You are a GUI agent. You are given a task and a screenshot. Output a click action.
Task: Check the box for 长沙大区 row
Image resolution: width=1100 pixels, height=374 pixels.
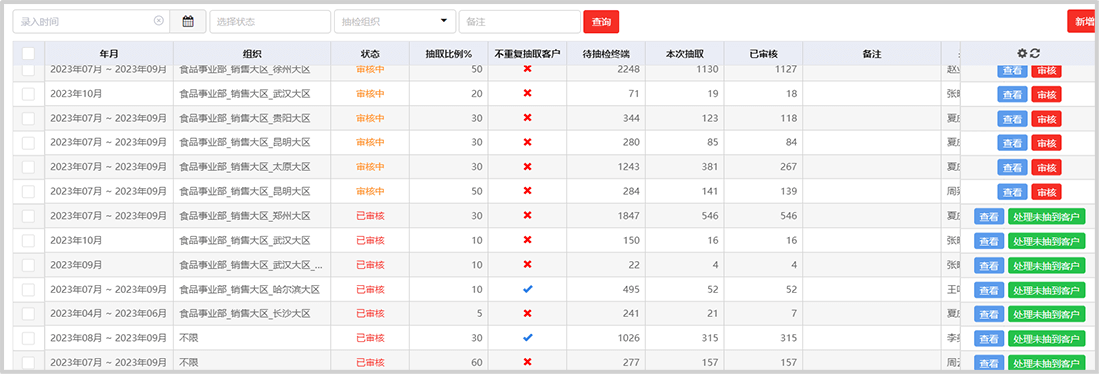pyautogui.click(x=28, y=314)
